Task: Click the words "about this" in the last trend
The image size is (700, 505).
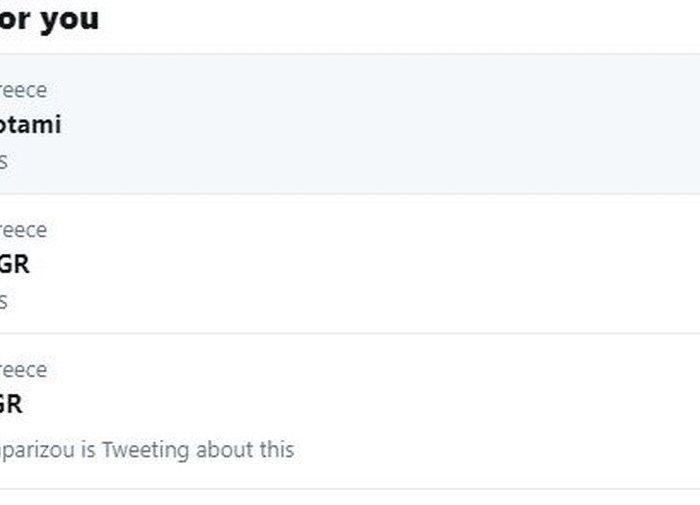Action: 245,449
